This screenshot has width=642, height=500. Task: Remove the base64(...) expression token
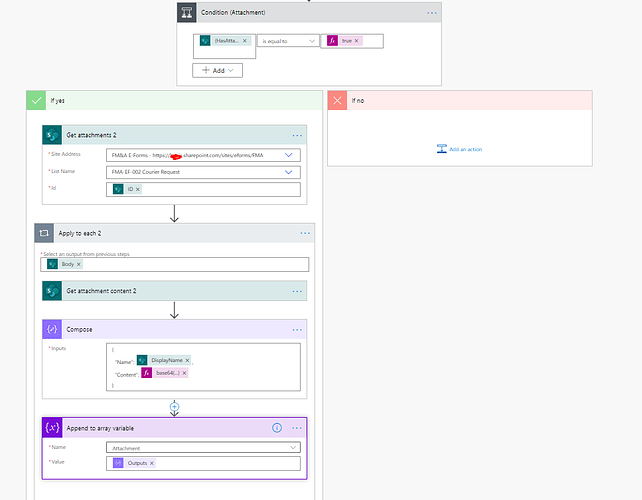(184, 373)
